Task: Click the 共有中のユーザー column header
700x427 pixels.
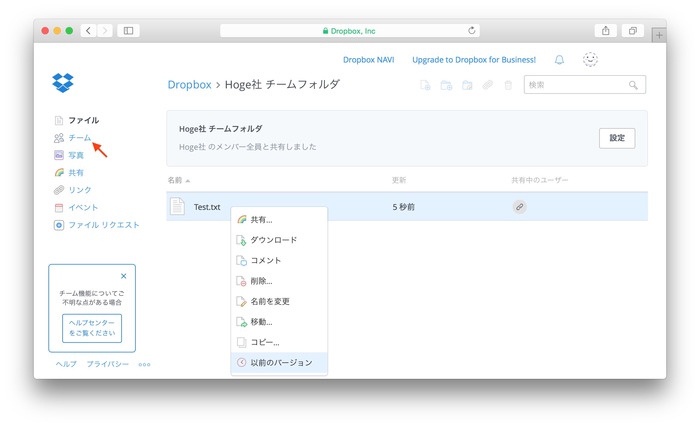Action: point(540,180)
